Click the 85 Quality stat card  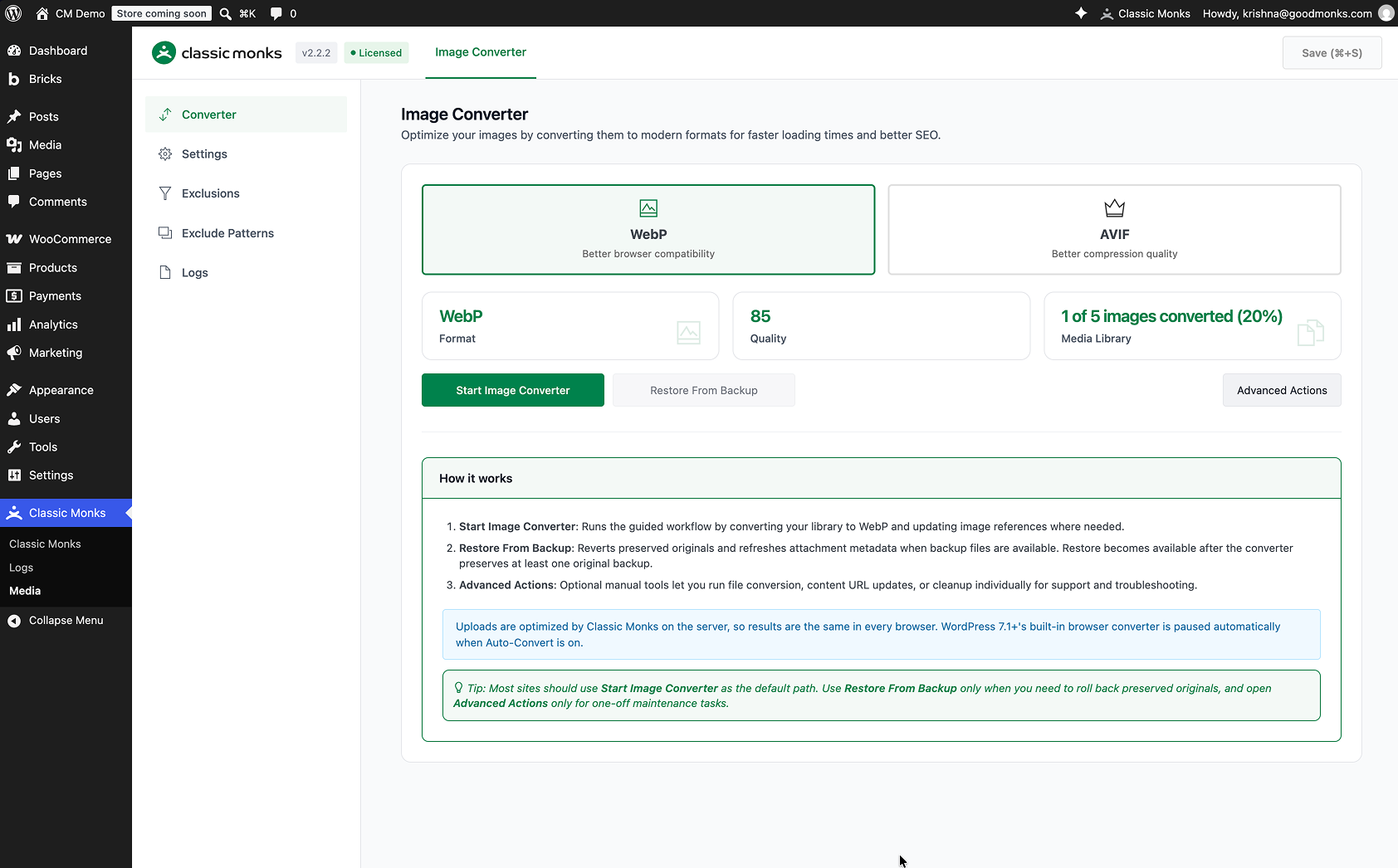pyautogui.click(x=882, y=326)
